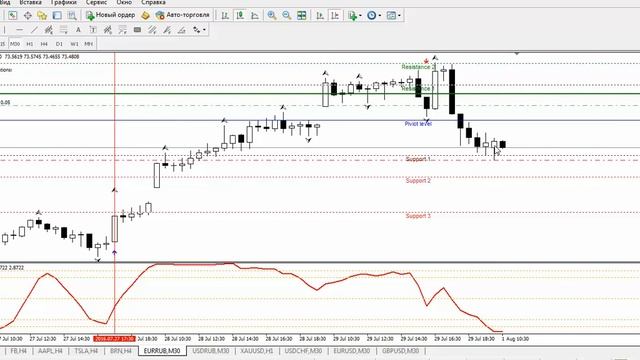Select the D1 timeframe button
640x360 pixels.
[60, 44]
